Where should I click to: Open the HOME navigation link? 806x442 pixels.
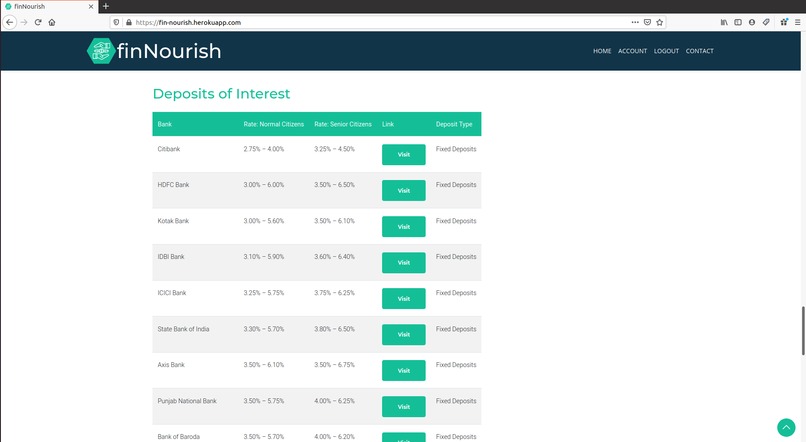point(602,51)
